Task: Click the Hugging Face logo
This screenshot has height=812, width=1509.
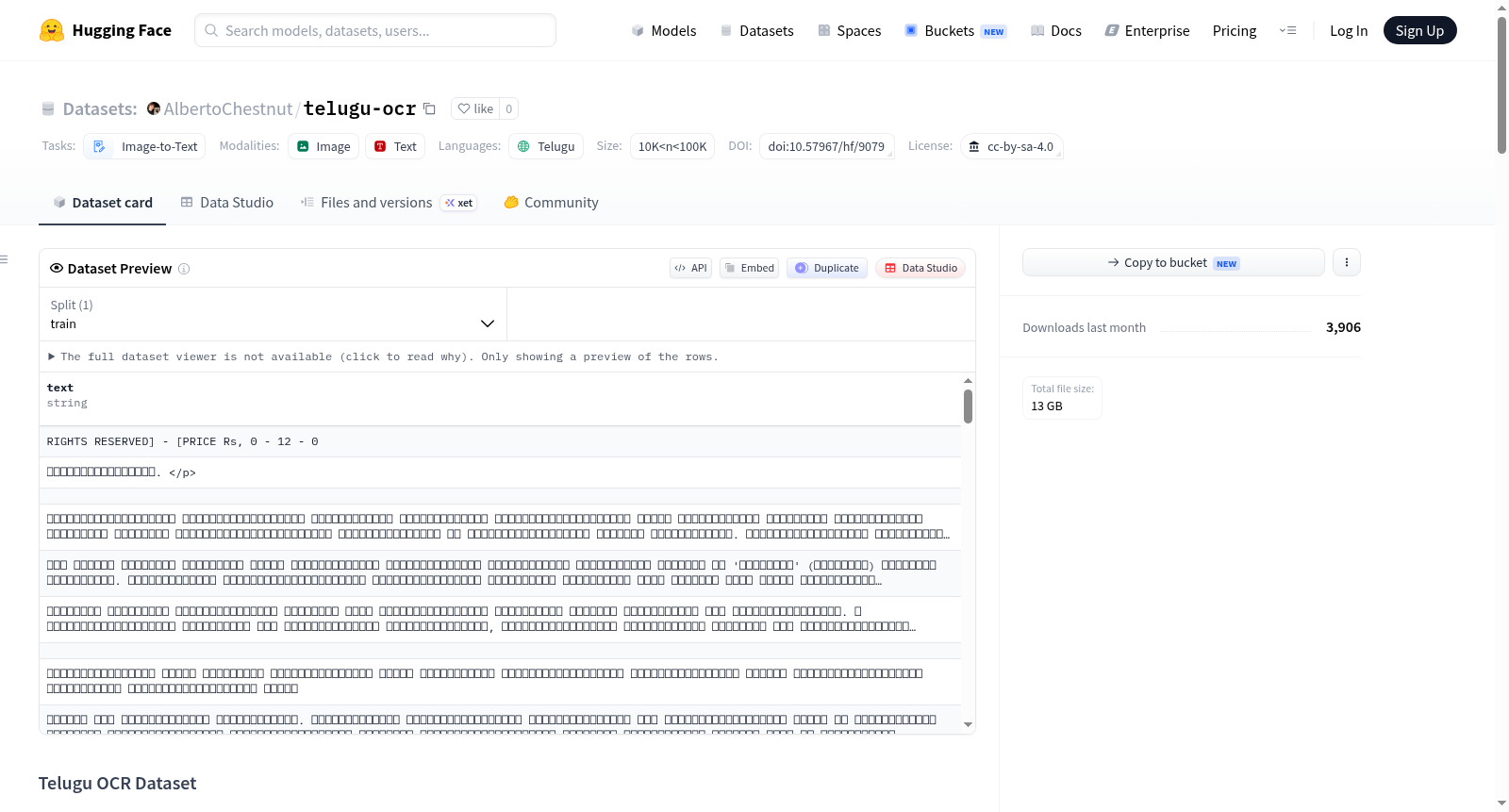Action: 105,30
